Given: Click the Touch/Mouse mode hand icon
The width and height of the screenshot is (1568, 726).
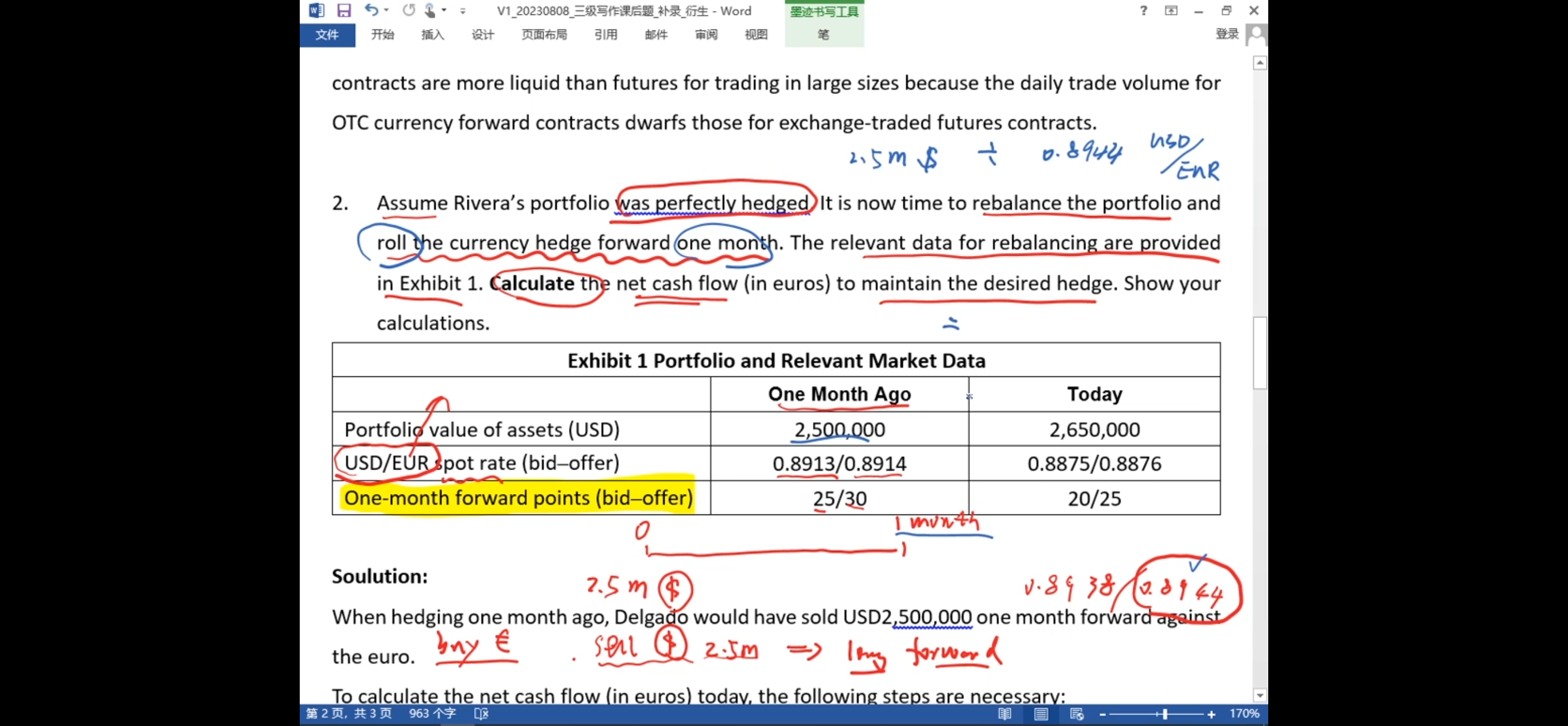Looking at the screenshot, I should point(429,10).
